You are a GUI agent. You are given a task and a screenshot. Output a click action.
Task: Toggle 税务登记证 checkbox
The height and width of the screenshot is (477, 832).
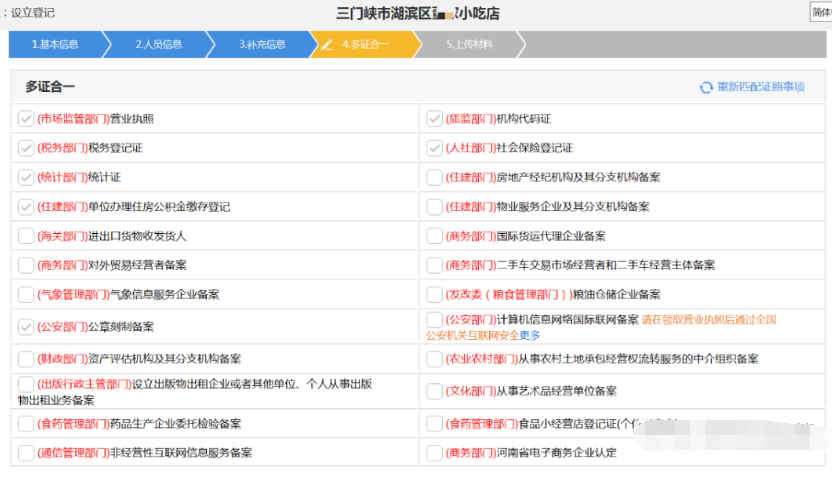coord(26,148)
